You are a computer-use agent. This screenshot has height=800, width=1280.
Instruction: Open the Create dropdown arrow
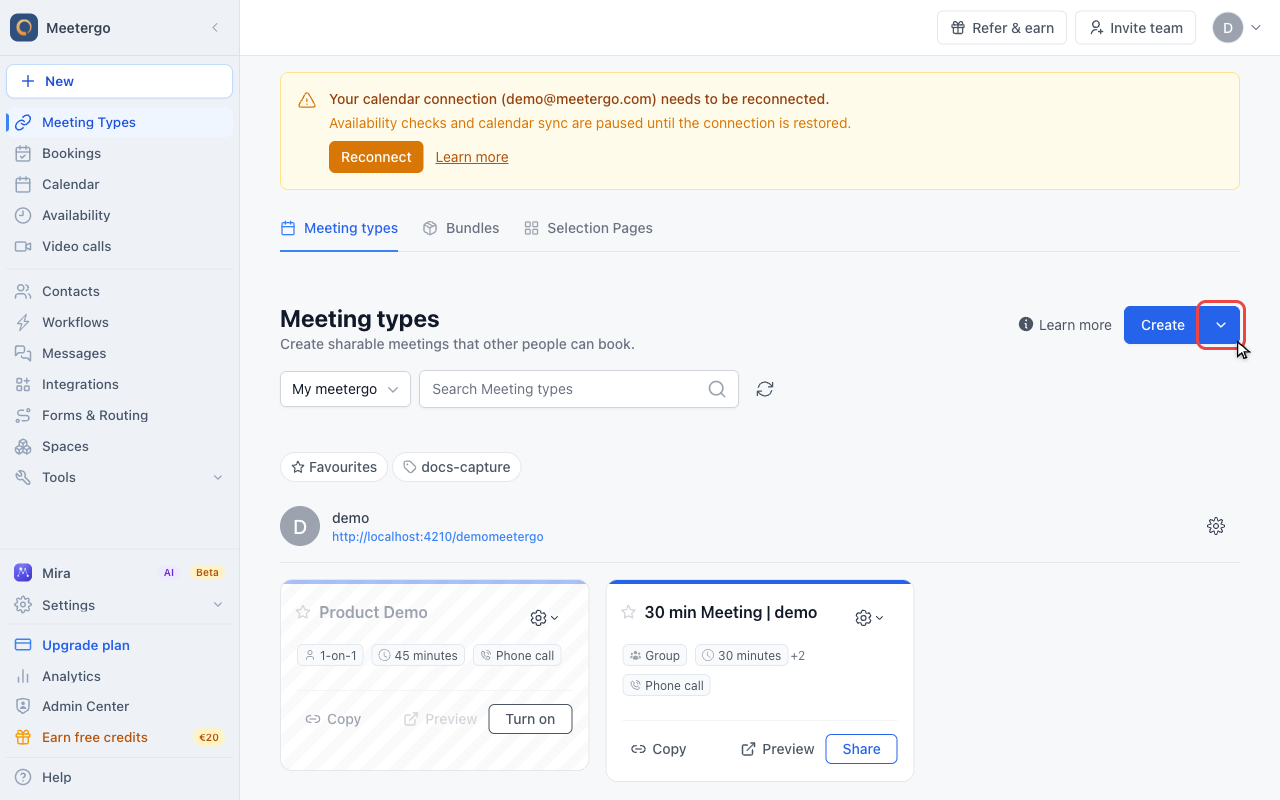[x=1221, y=325]
